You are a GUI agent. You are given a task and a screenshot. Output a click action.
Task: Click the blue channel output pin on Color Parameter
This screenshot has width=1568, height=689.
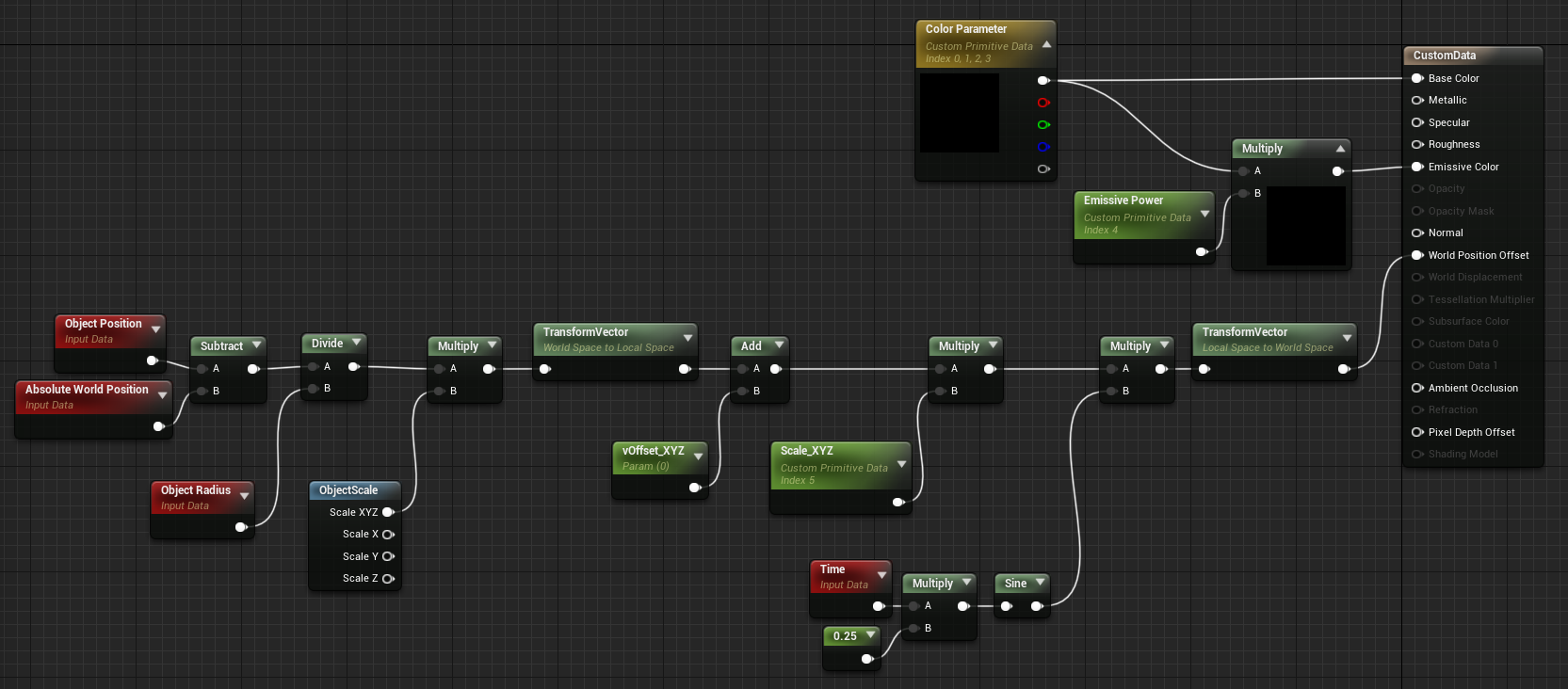[x=1043, y=147]
